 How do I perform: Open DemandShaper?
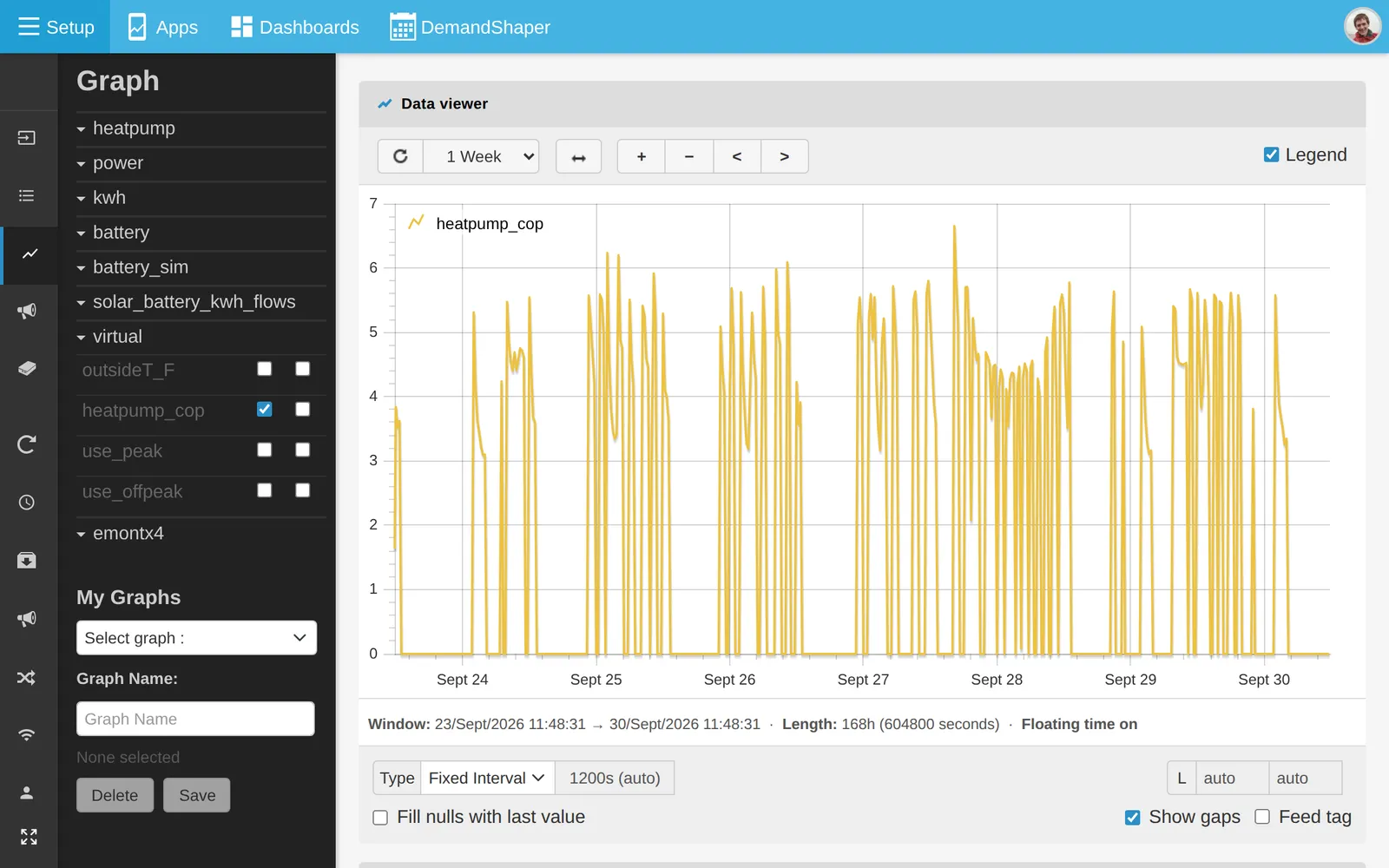coord(470,27)
